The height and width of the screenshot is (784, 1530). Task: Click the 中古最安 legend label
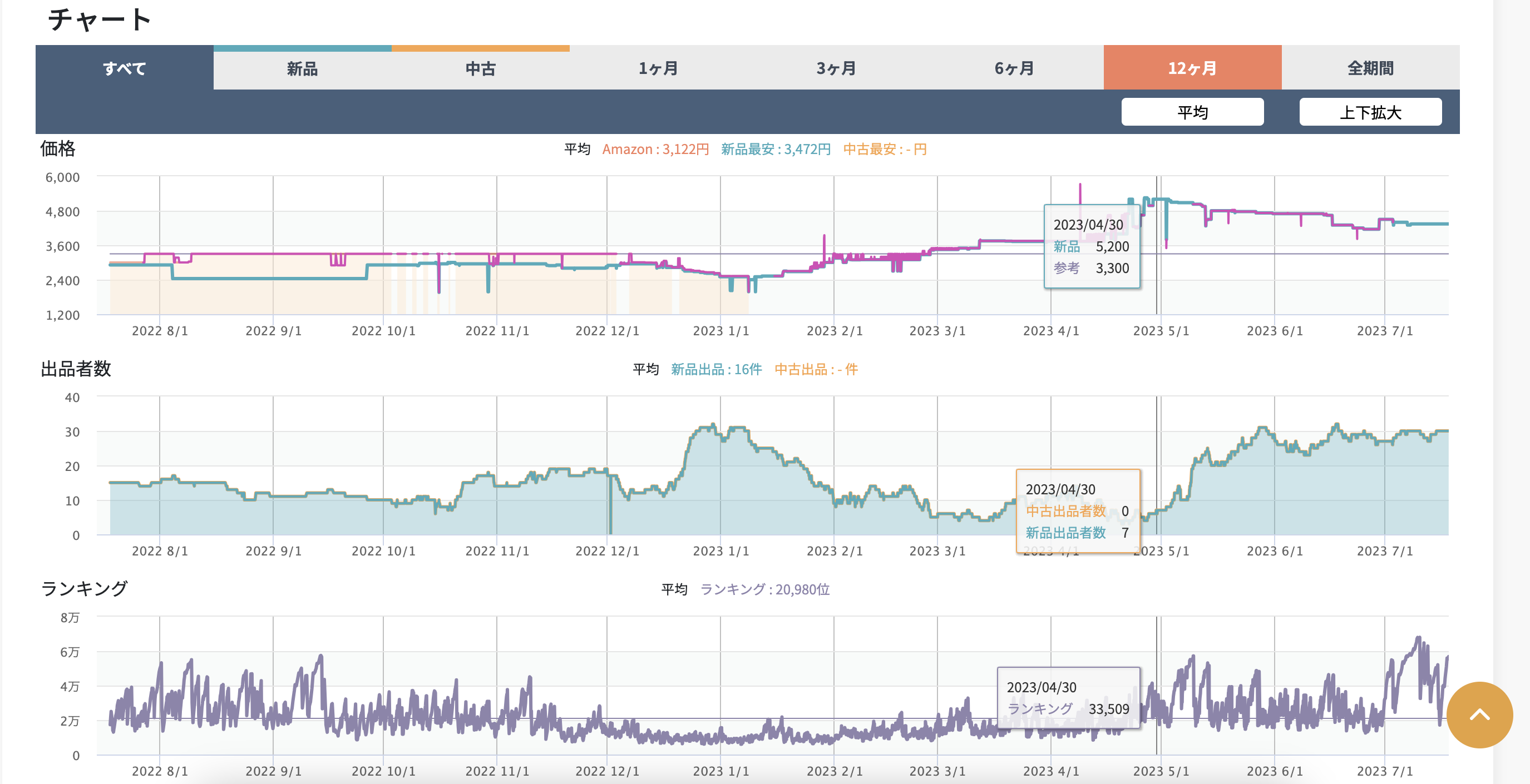click(x=885, y=149)
